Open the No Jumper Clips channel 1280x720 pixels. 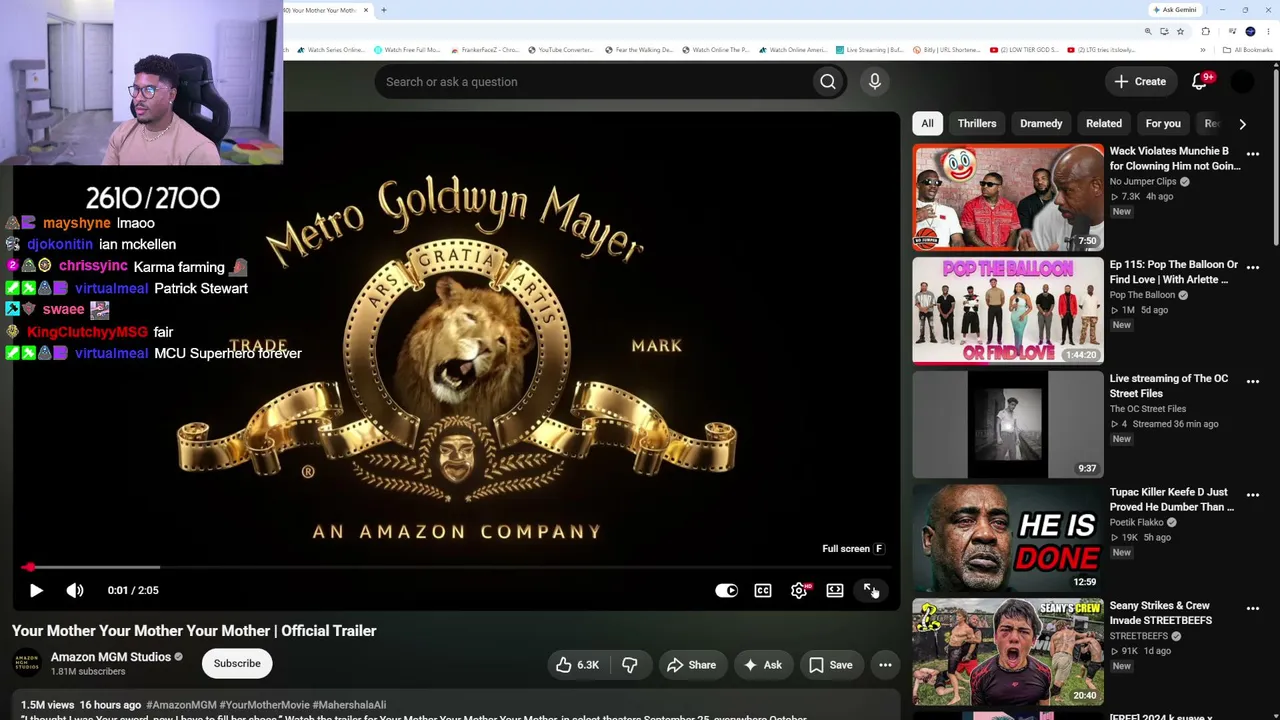1143,182
